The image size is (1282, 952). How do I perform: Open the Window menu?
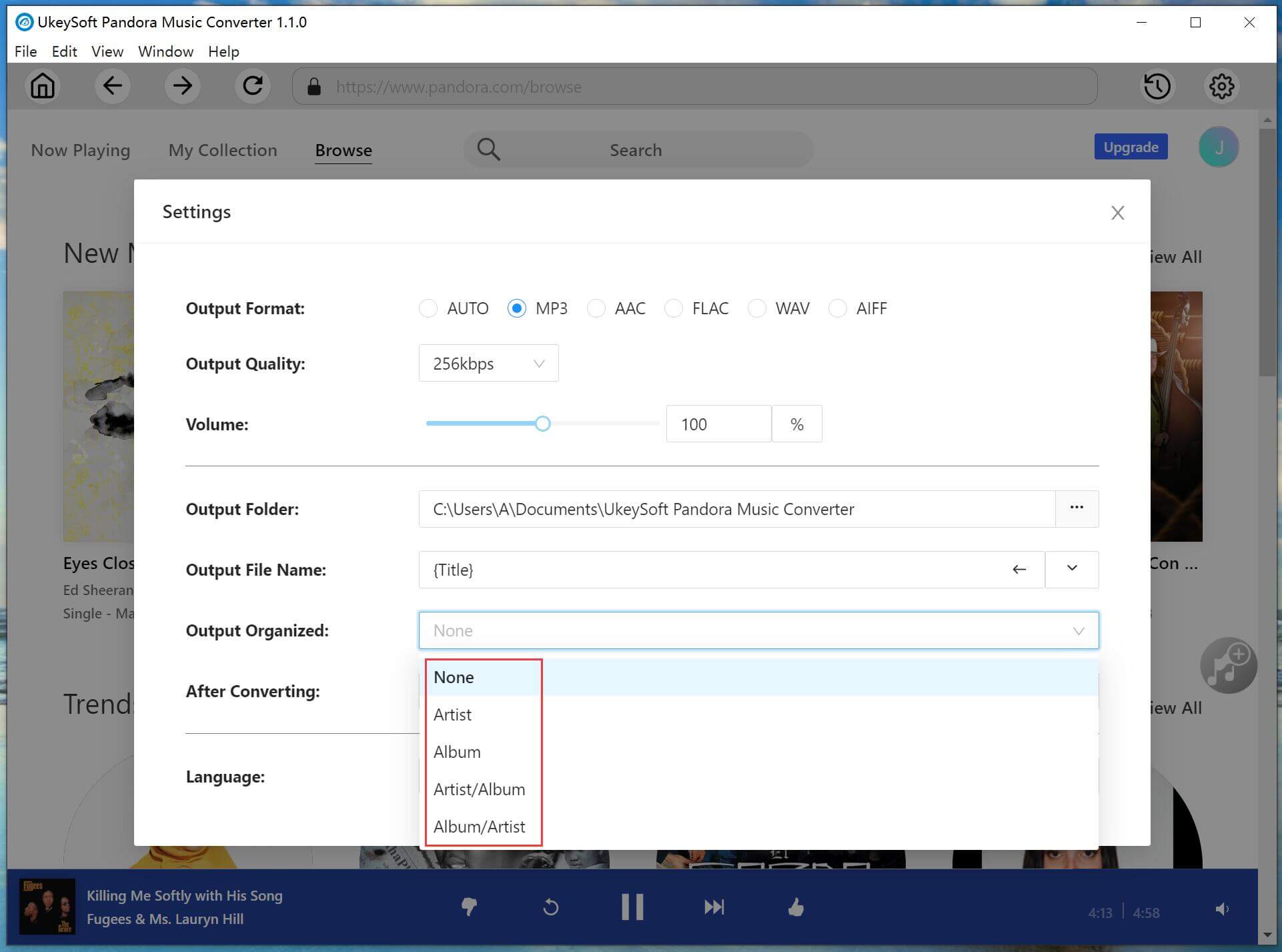165,51
